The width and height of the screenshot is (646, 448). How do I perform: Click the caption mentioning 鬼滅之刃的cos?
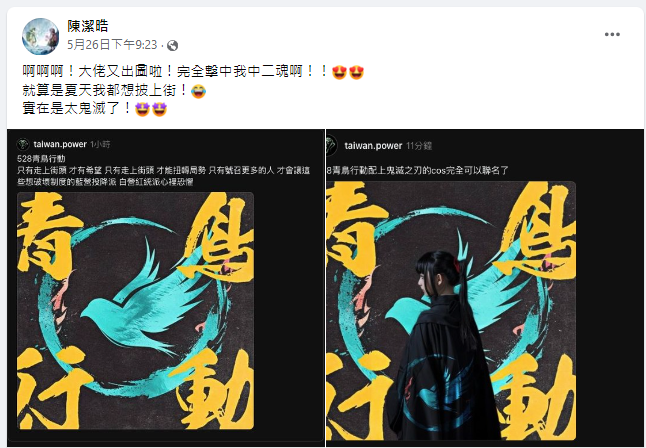[417, 170]
